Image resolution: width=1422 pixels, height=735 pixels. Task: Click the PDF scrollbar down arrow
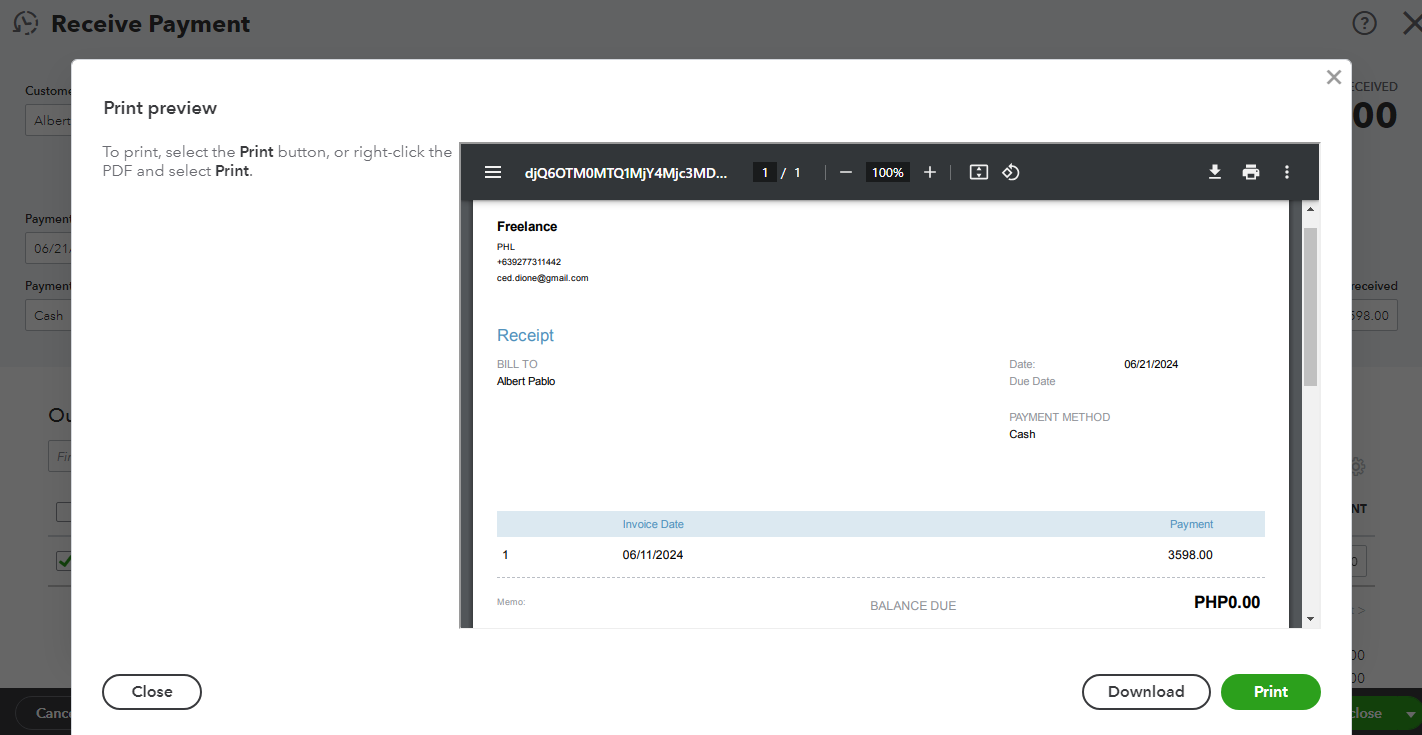[1310, 619]
